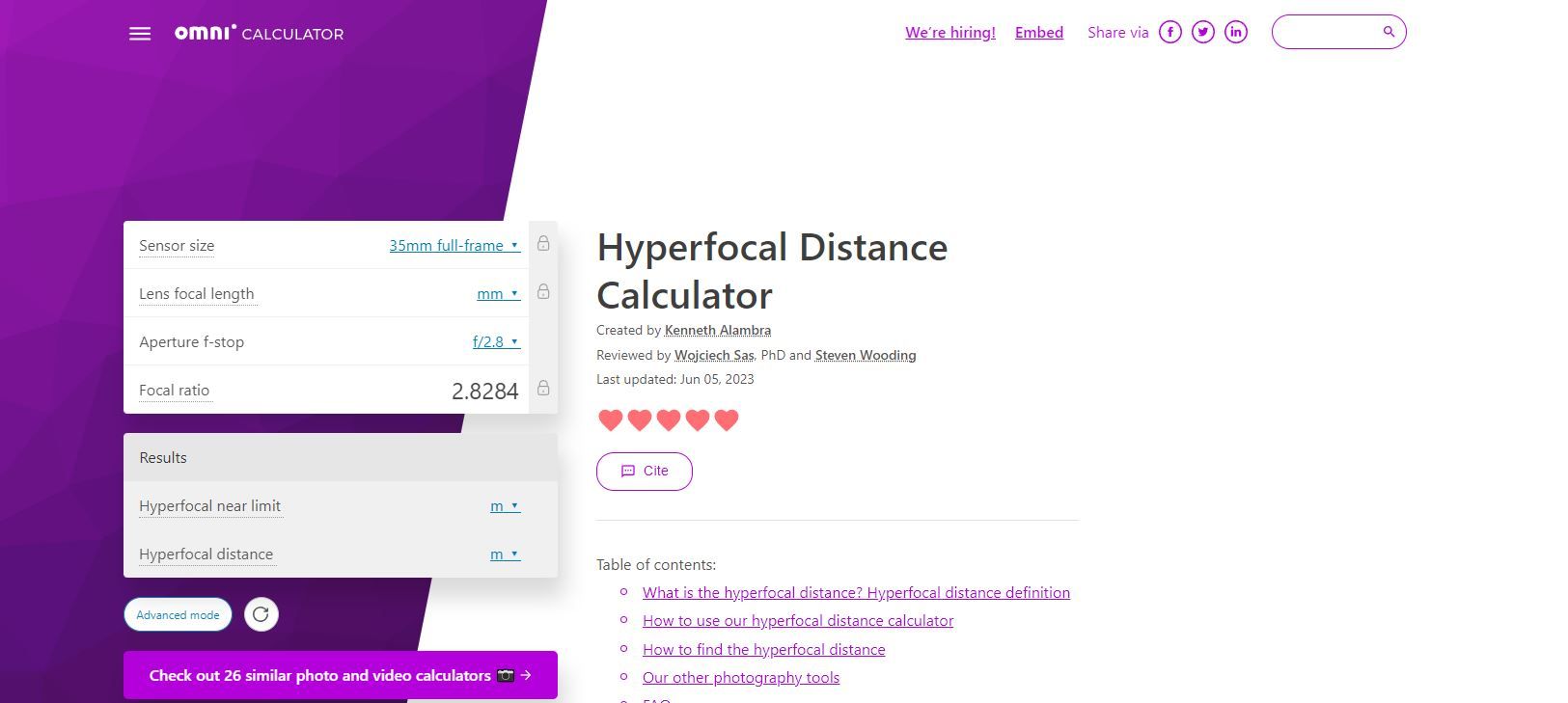Switch to Advanced mode
Viewport: 1568px width, 703px height.
click(178, 615)
